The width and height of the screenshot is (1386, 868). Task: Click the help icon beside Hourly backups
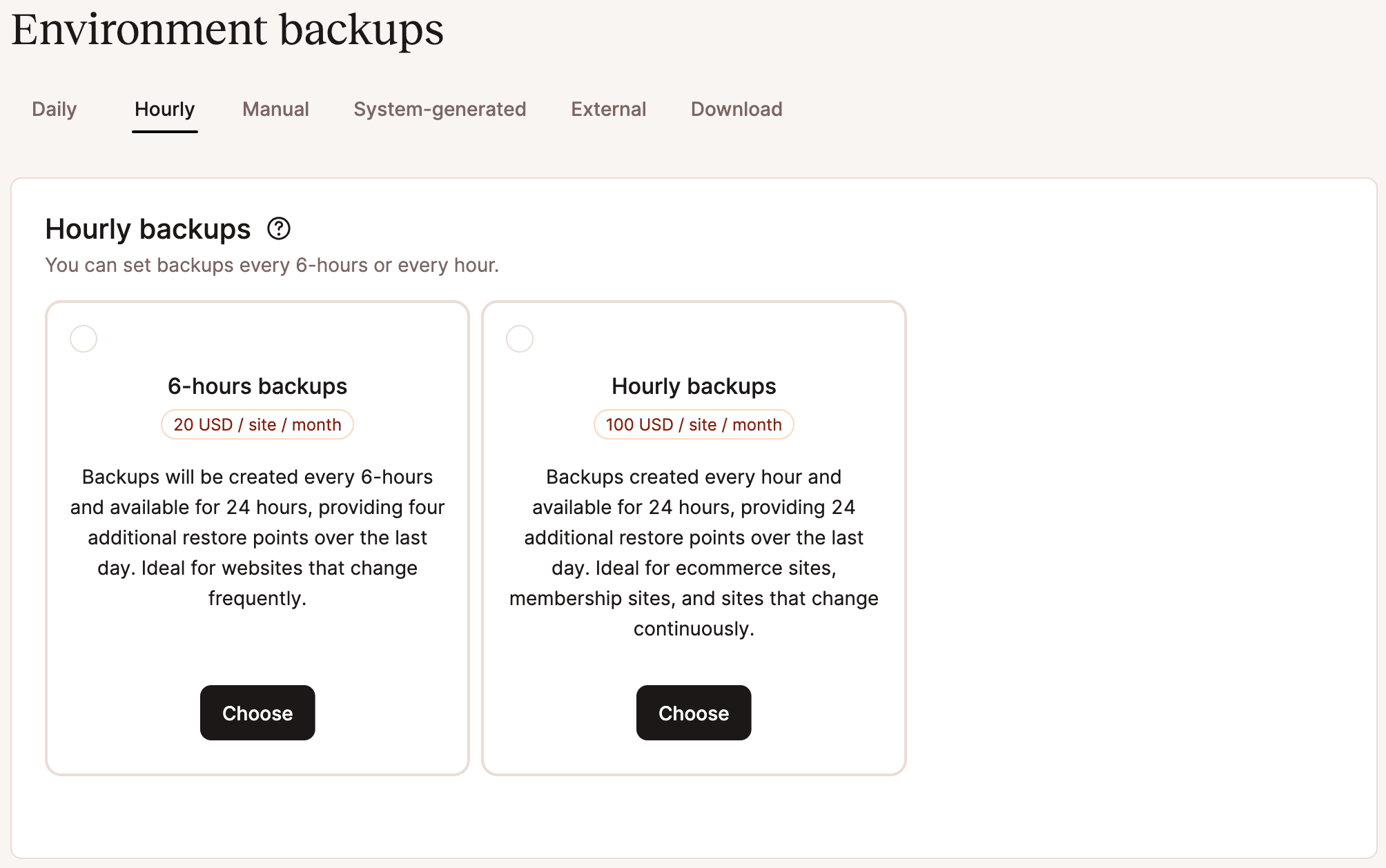click(279, 228)
